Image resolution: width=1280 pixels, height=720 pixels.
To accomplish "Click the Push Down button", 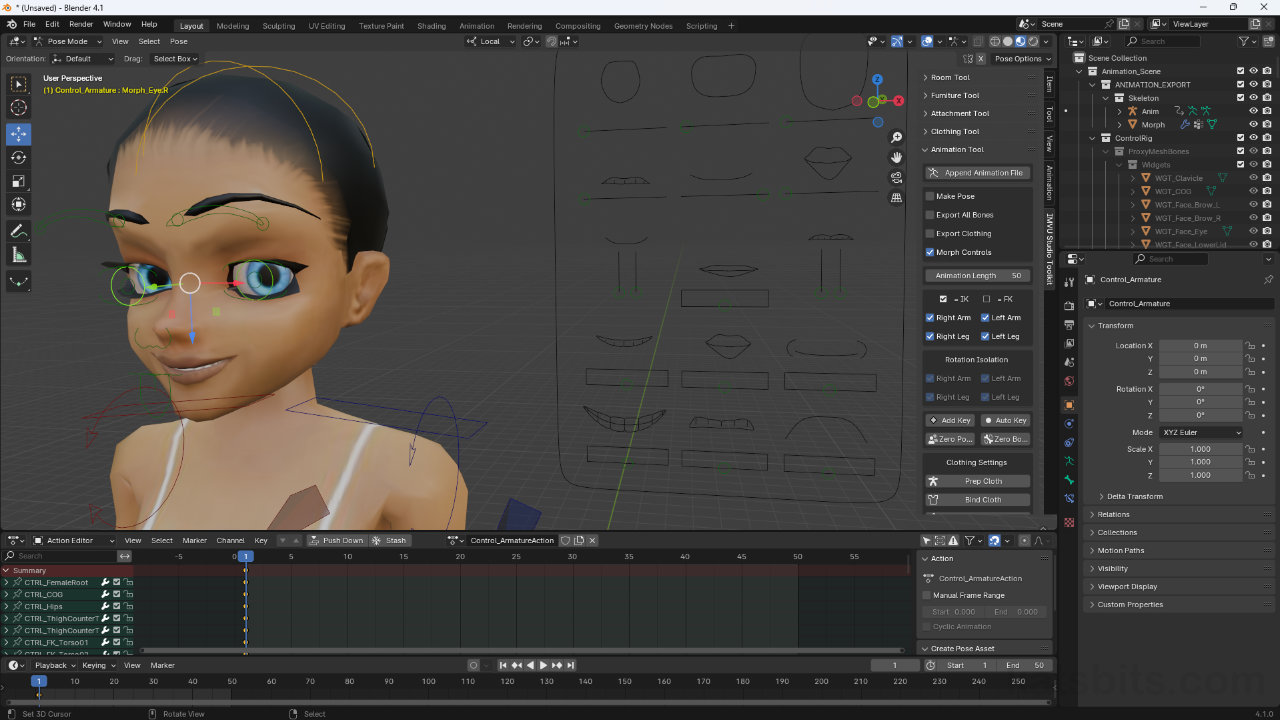I will (336, 540).
